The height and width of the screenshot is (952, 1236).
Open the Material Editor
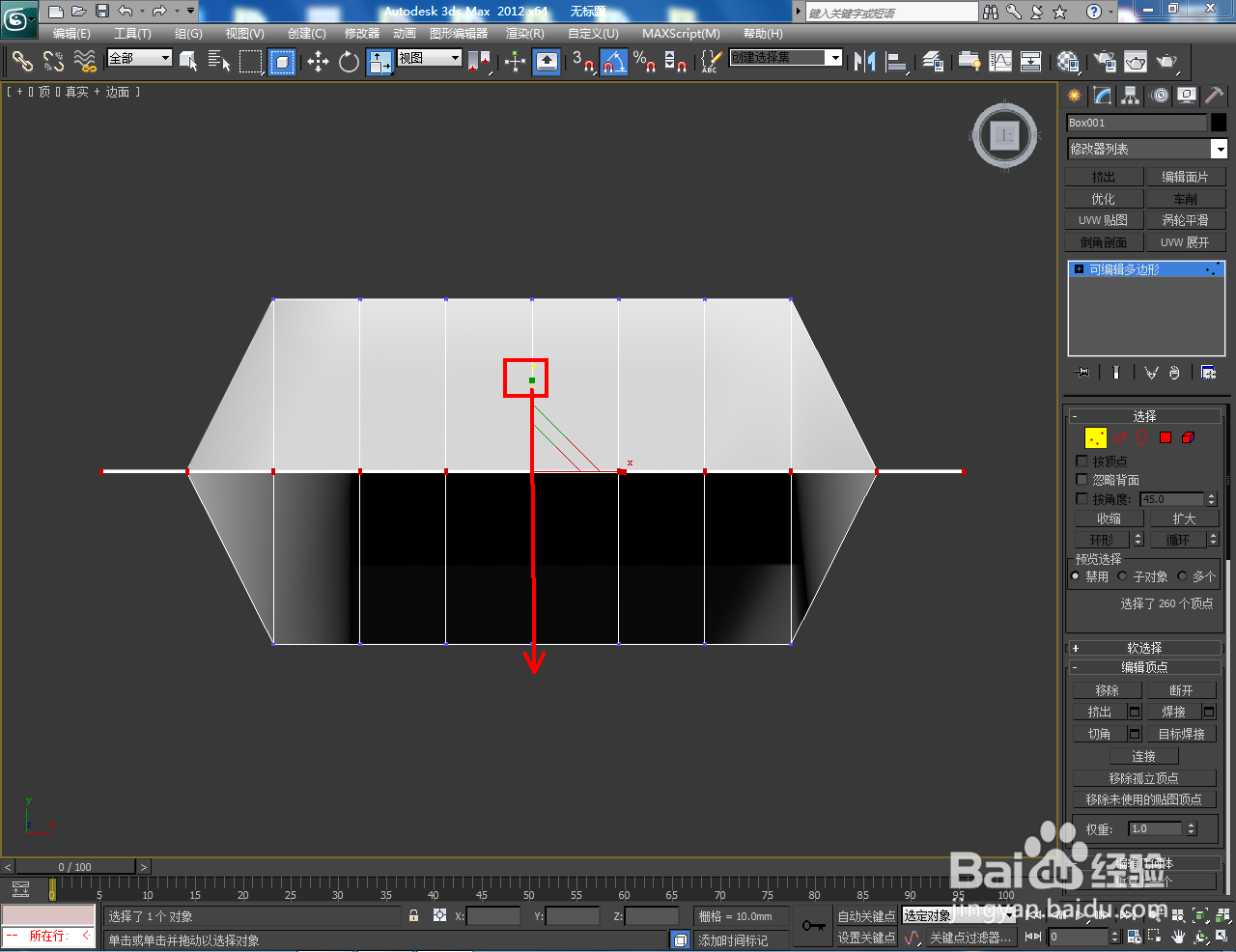click(x=1068, y=62)
